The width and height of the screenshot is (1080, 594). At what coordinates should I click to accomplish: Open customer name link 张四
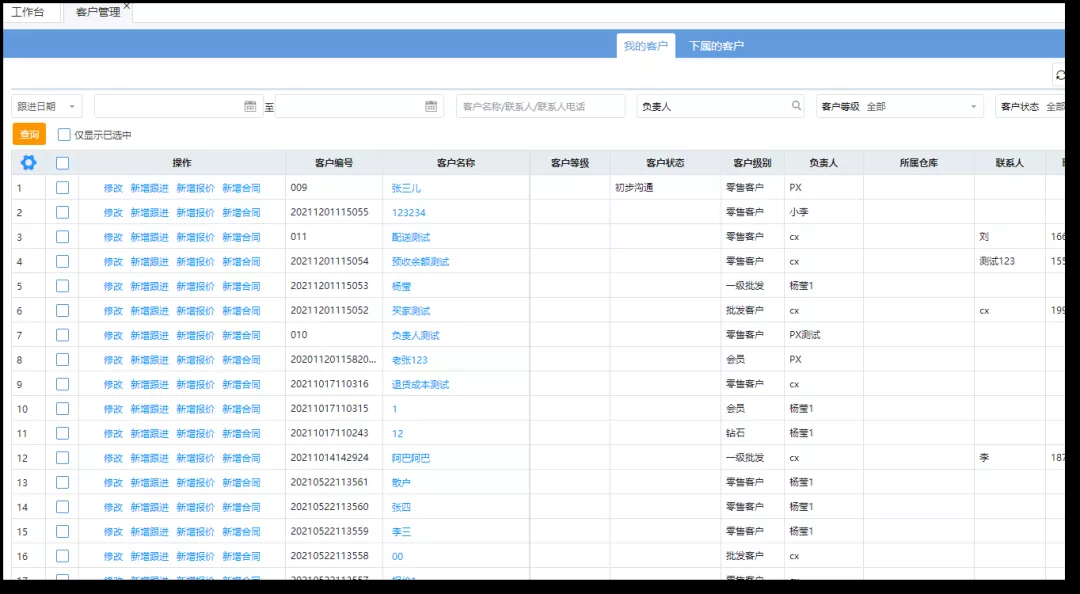401,507
